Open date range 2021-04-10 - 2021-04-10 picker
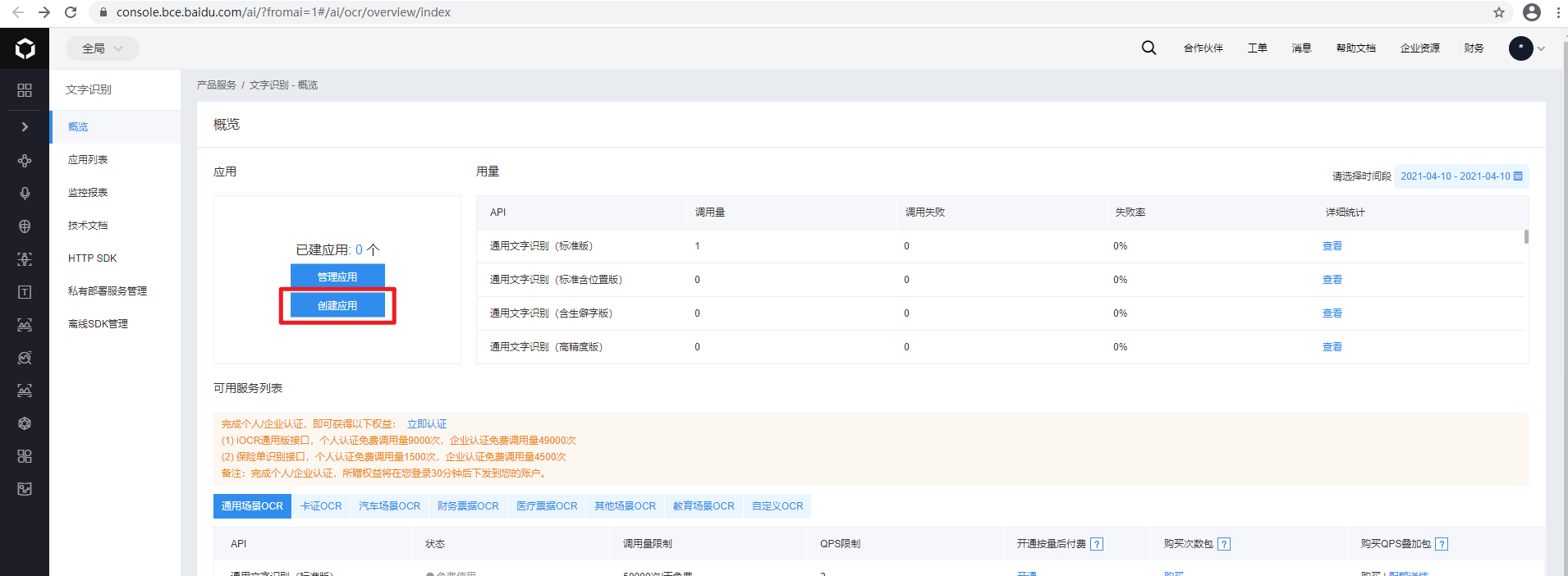The height and width of the screenshot is (576, 1568). 1461,176
